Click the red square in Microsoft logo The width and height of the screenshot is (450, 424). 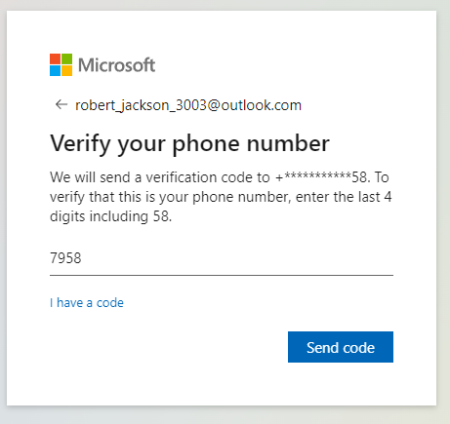click(55, 59)
